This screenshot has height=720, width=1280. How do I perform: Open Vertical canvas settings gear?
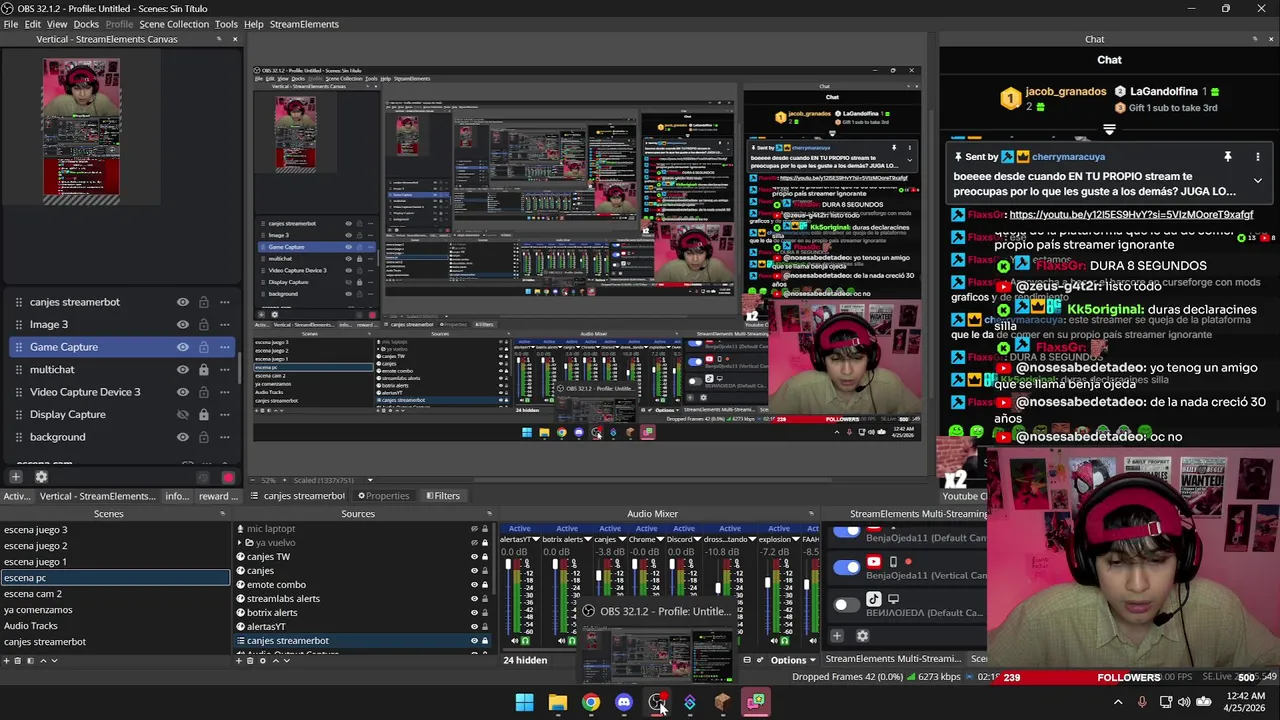41,477
